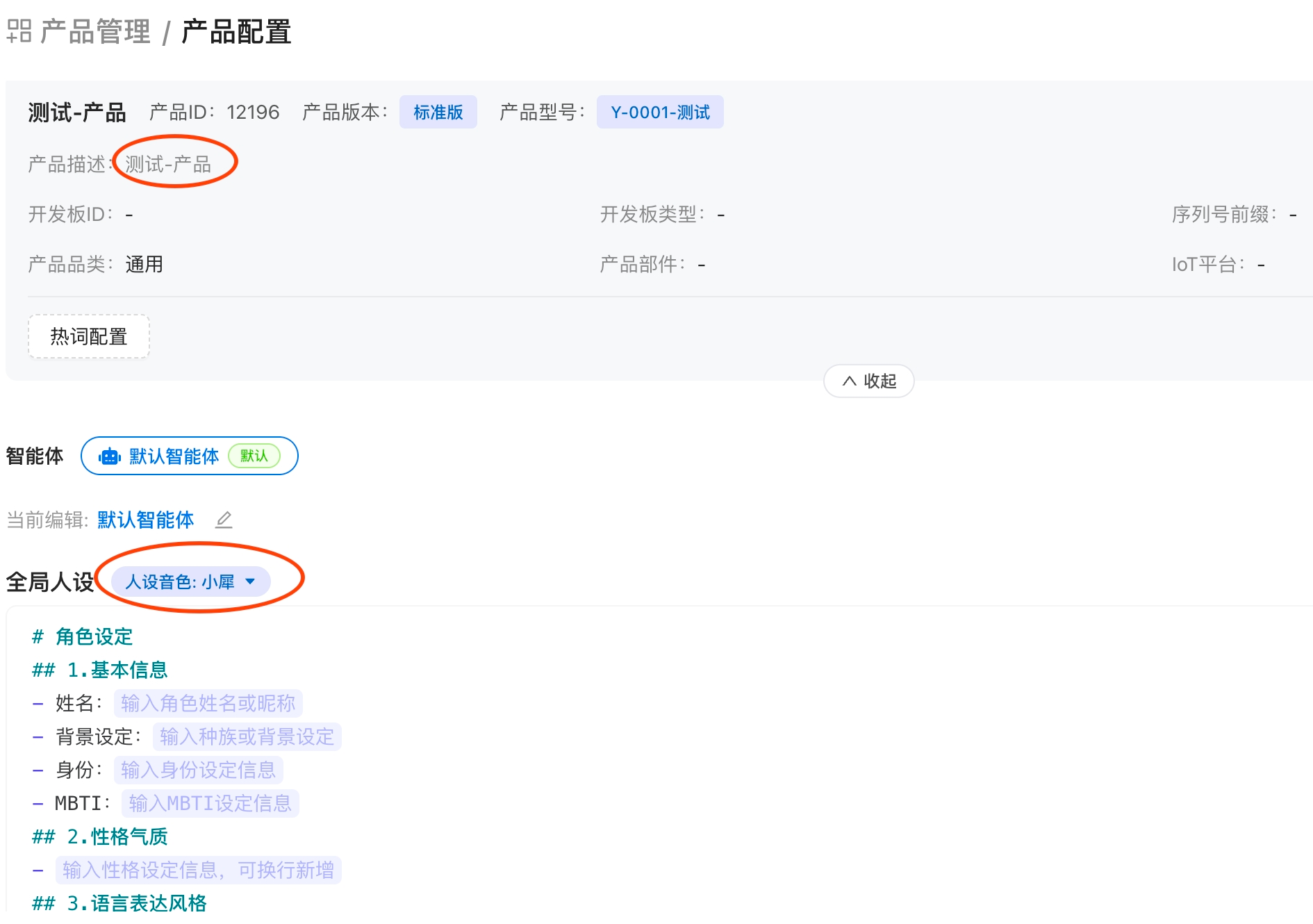The image size is (1313, 924).
Task: Click the 产品描述 value 测试-产品
Action: pos(168,164)
